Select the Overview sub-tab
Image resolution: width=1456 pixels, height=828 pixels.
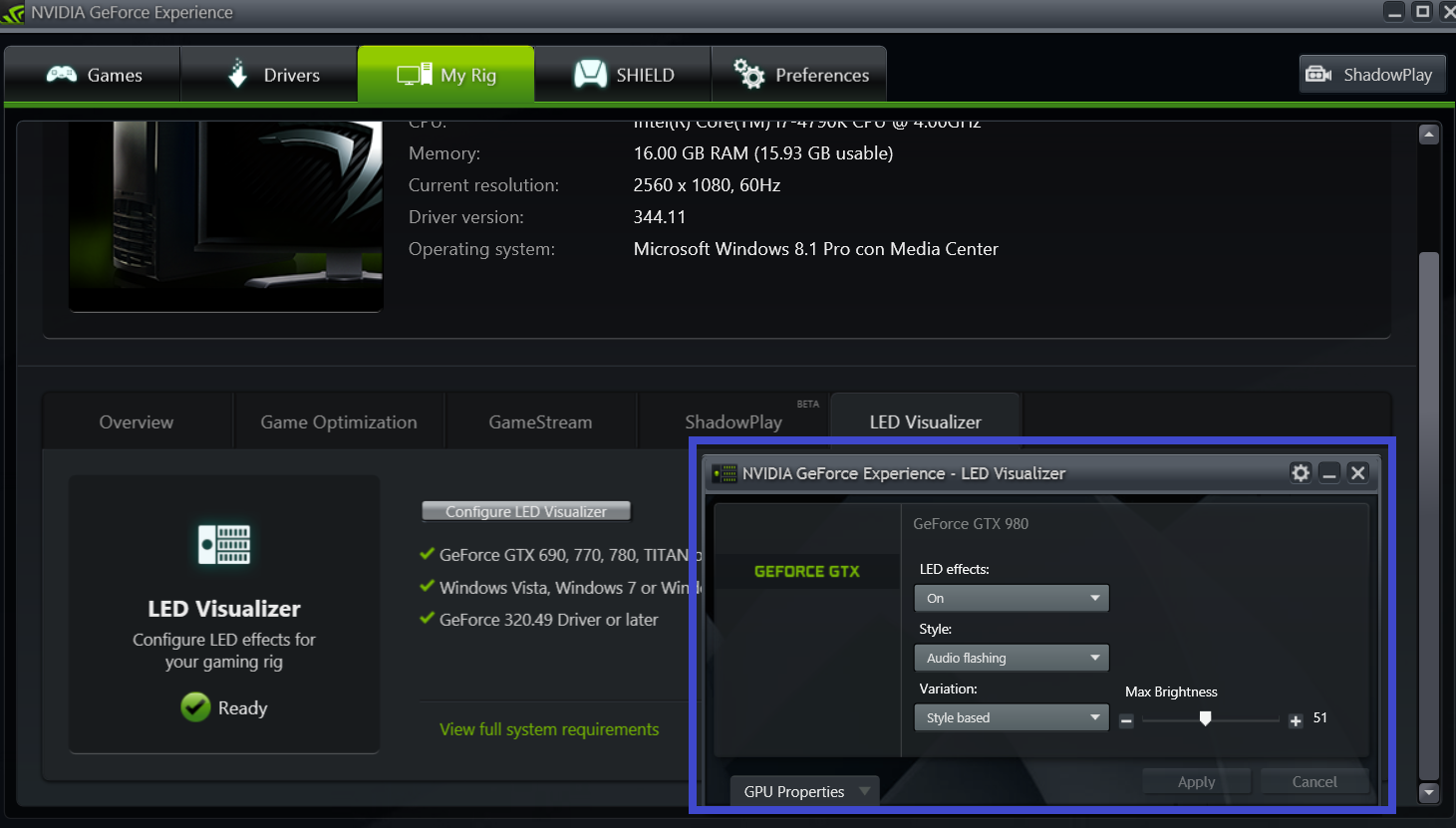point(137,421)
